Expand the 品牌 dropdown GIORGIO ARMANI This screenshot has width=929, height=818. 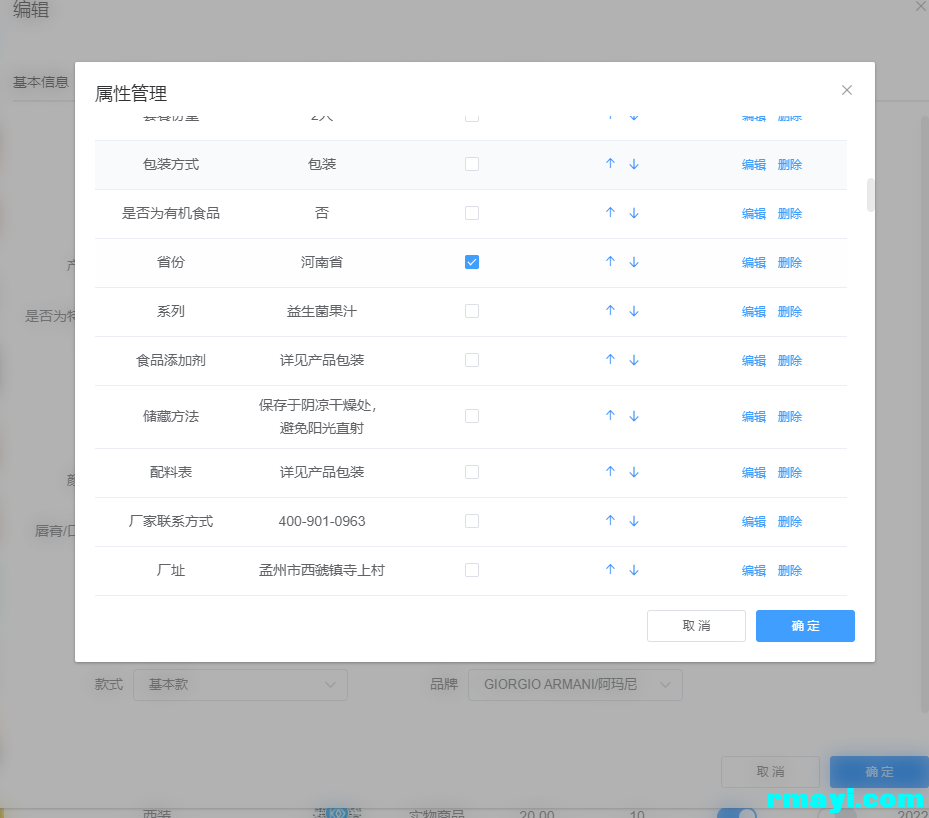[575, 685]
